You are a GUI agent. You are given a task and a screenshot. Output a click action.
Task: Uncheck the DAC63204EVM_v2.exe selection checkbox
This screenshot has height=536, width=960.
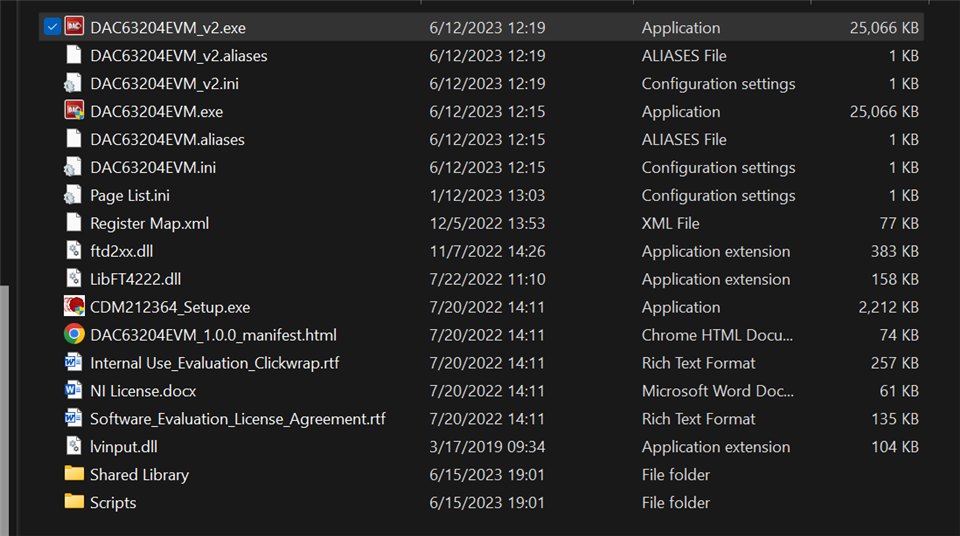point(52,28)
